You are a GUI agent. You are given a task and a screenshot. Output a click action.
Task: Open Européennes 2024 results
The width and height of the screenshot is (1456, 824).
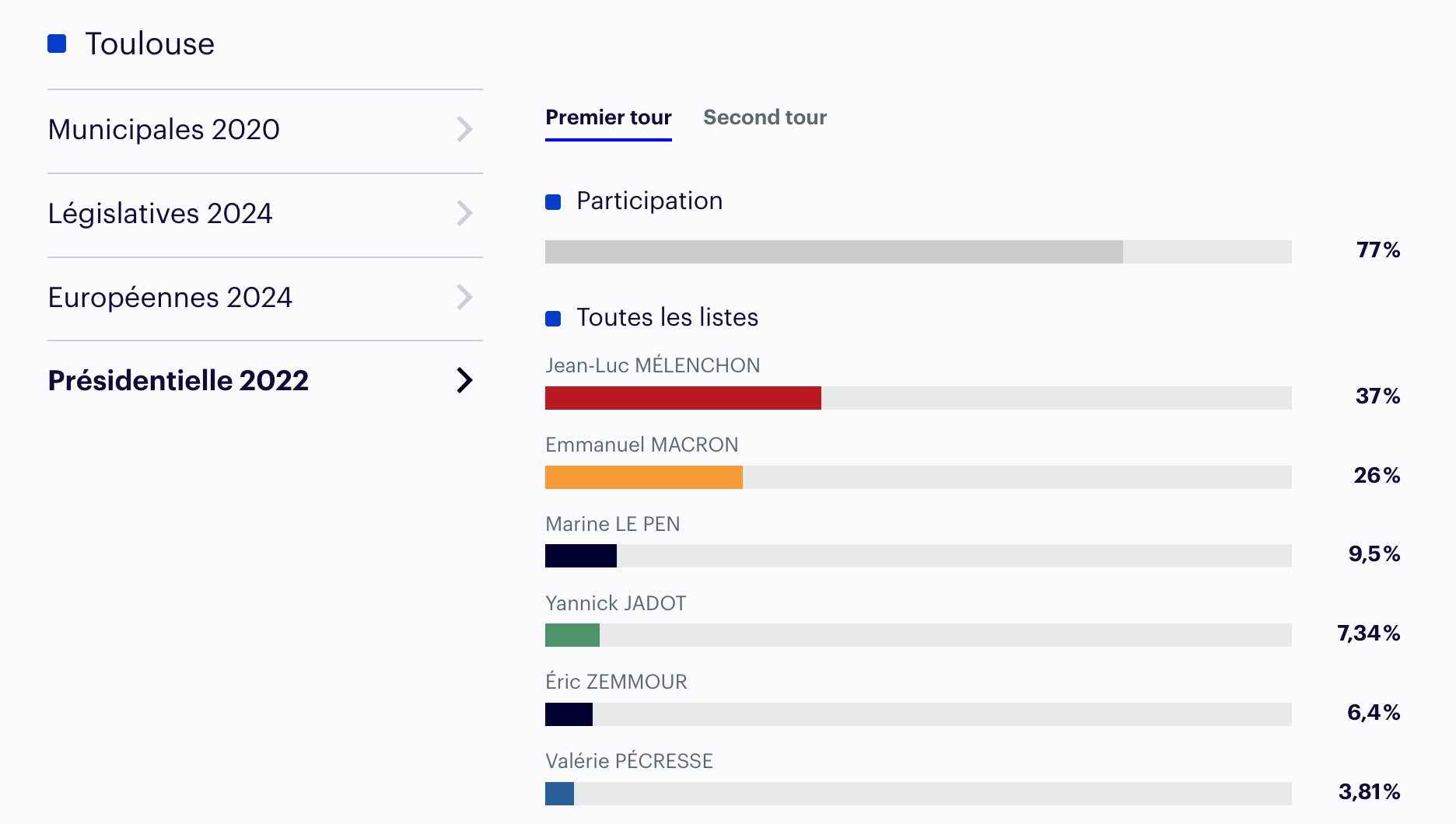click(x=170, y=297)
